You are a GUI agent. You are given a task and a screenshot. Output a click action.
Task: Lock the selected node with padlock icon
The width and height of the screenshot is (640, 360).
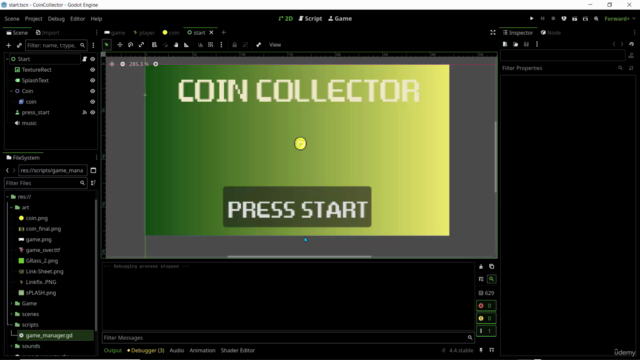pos(234,45)
